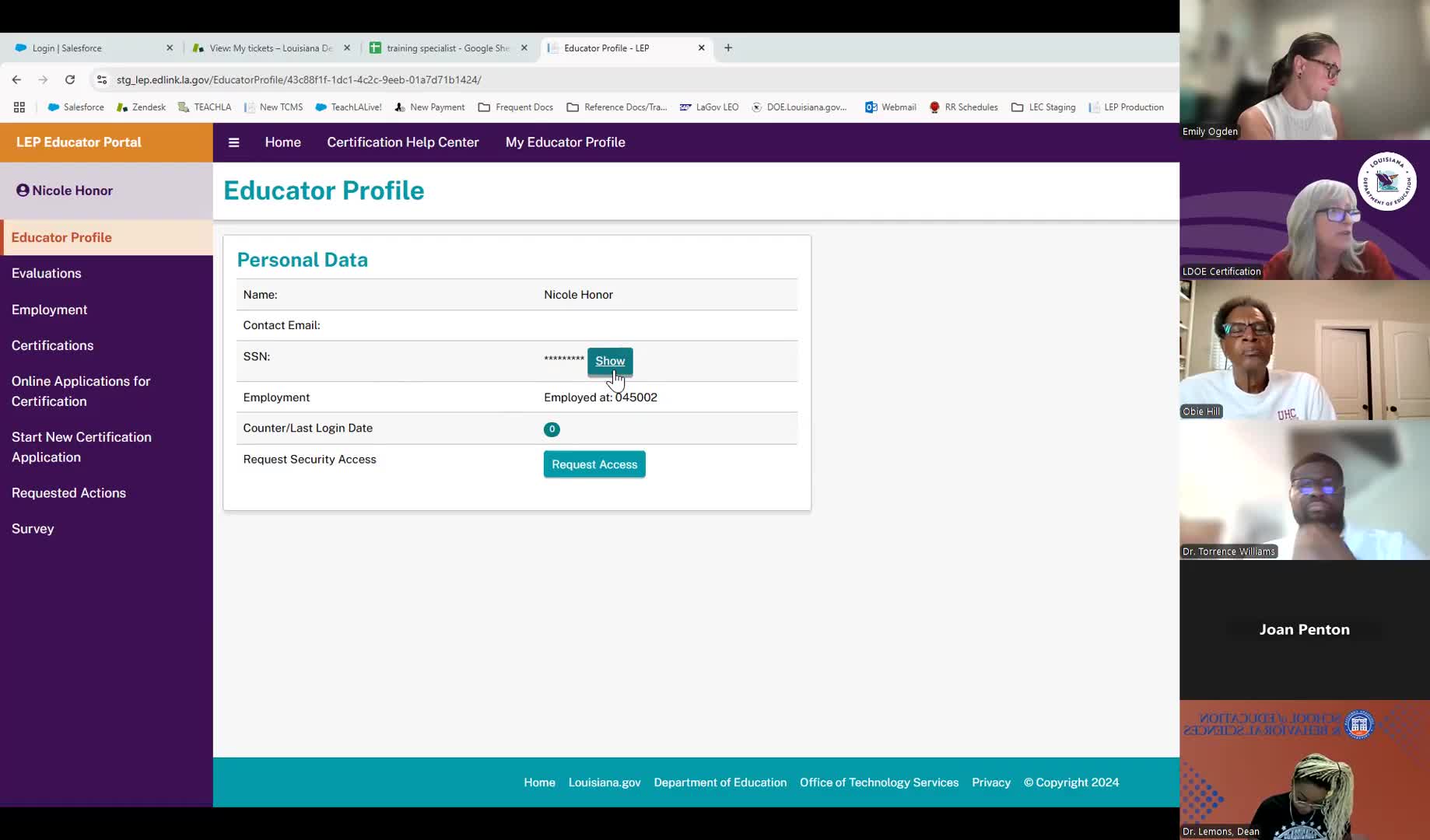Screen dimensions: 1430x840
Task: Close the Educator Profile - LEP tab
Action: (x=702, y=48)
